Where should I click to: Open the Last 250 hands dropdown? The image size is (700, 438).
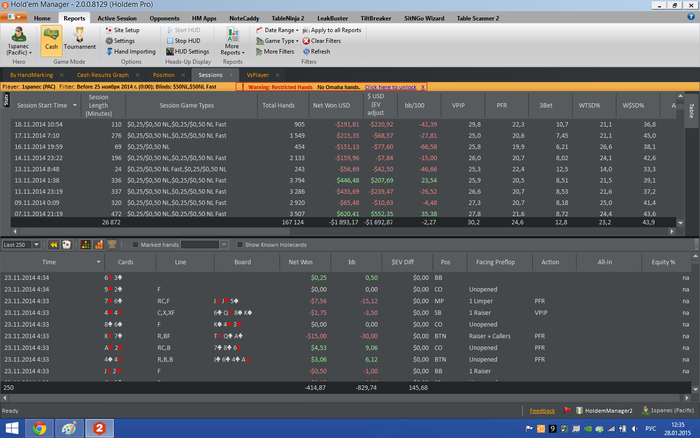point(37,245)
